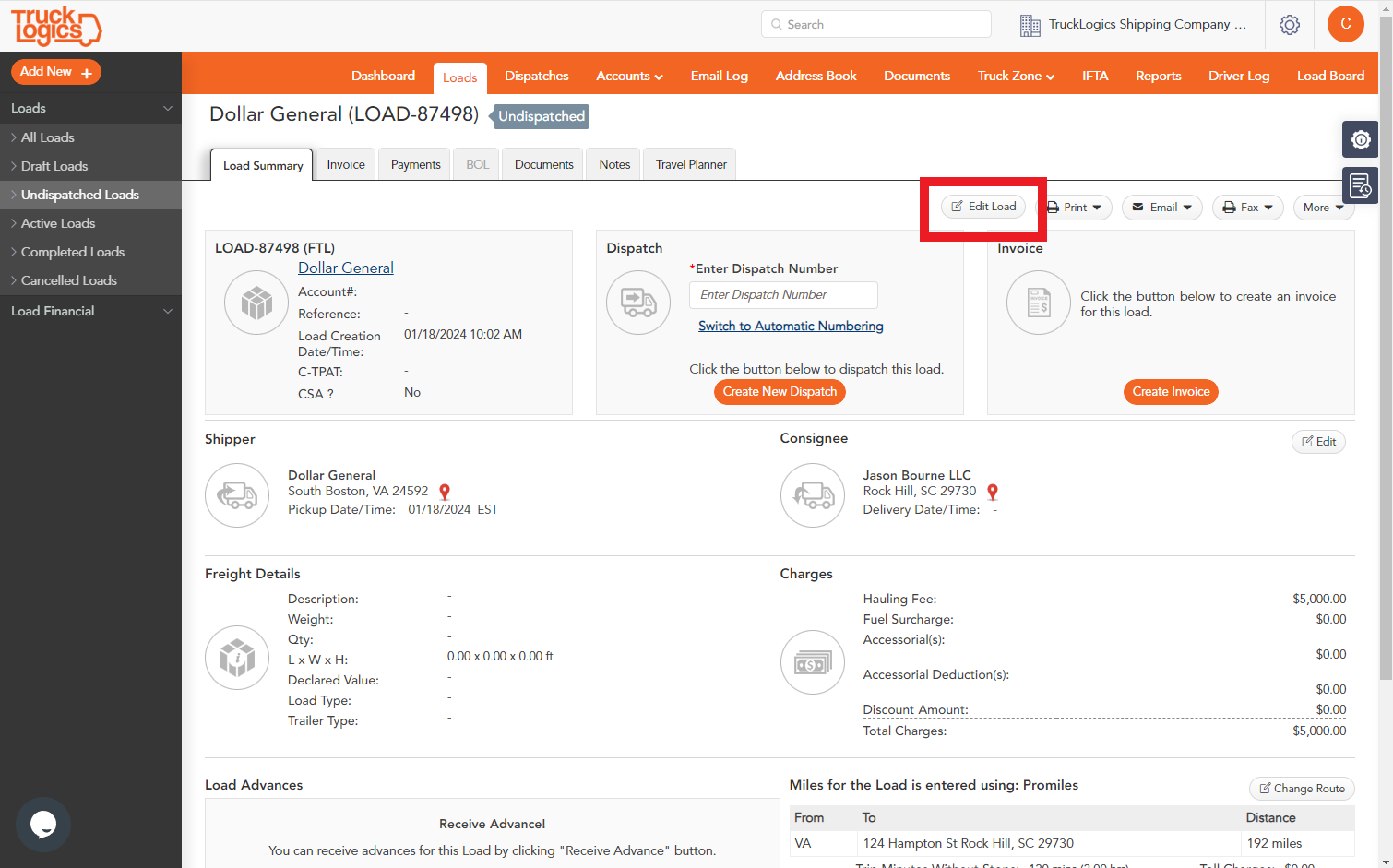Click the envelope icon in the Email button
This screenshot has width=1393, height=868.
pyautogui.click(x=1139, y=207)
